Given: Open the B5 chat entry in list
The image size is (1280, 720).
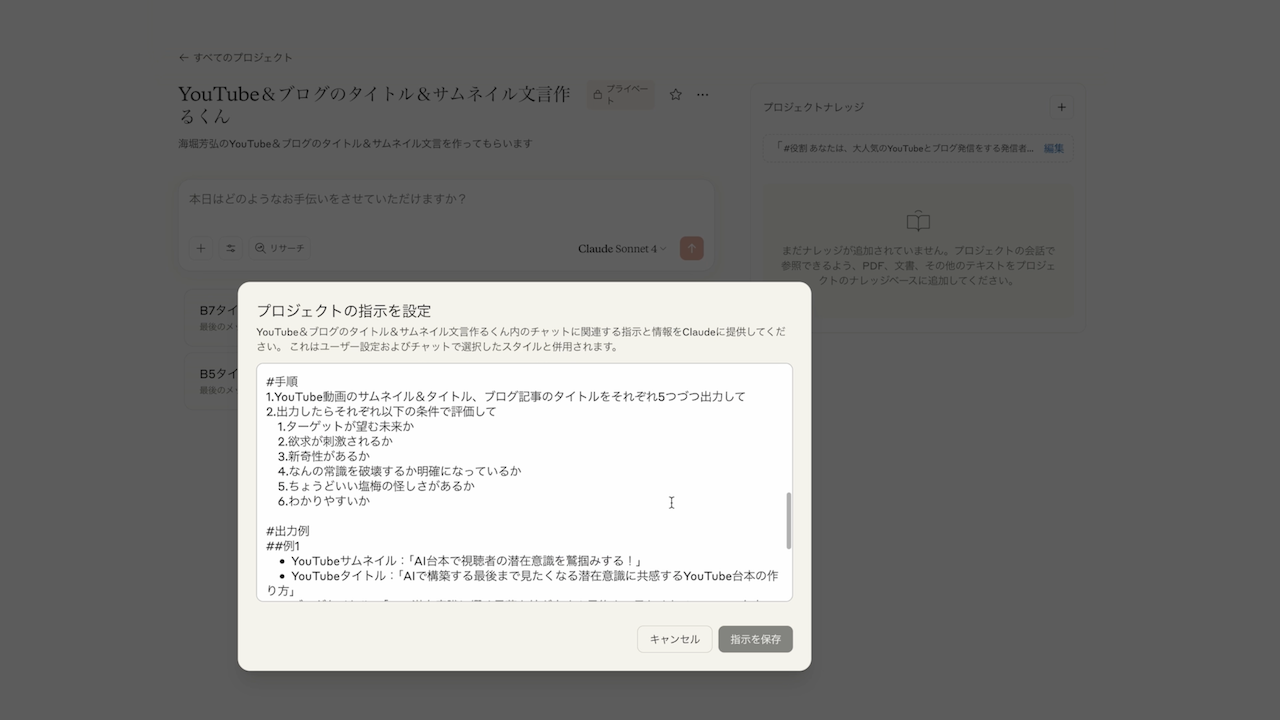Looking at the screenshot, I should 215,380.
